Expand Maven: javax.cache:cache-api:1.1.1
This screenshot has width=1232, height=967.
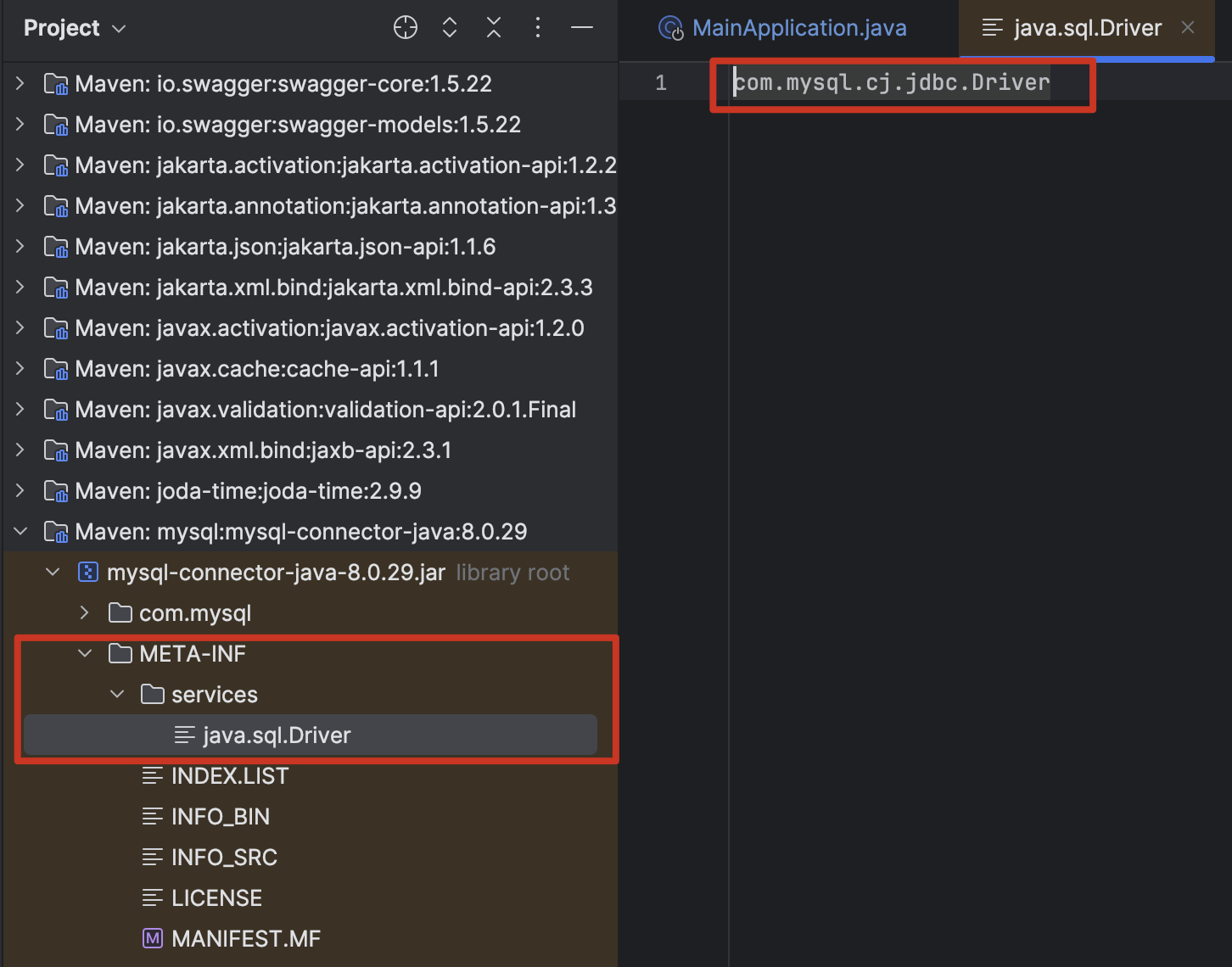[20, 368]
